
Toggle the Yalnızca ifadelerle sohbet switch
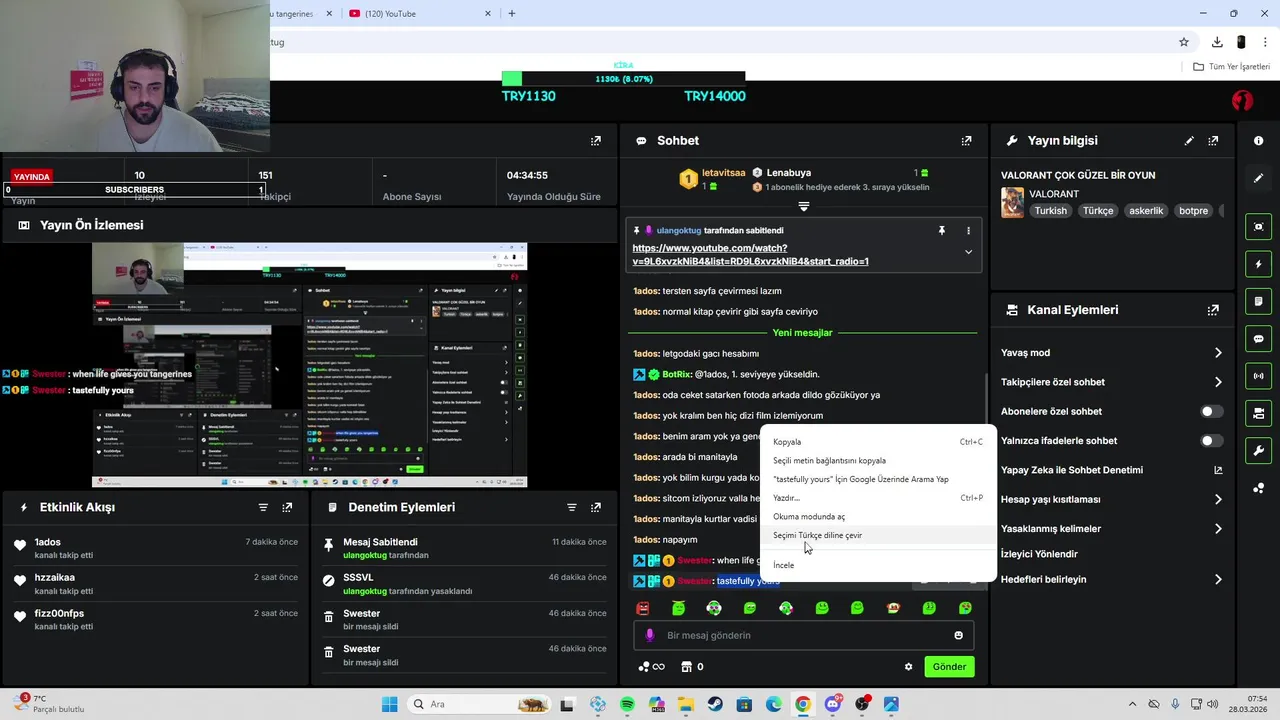coord(1211,441)
